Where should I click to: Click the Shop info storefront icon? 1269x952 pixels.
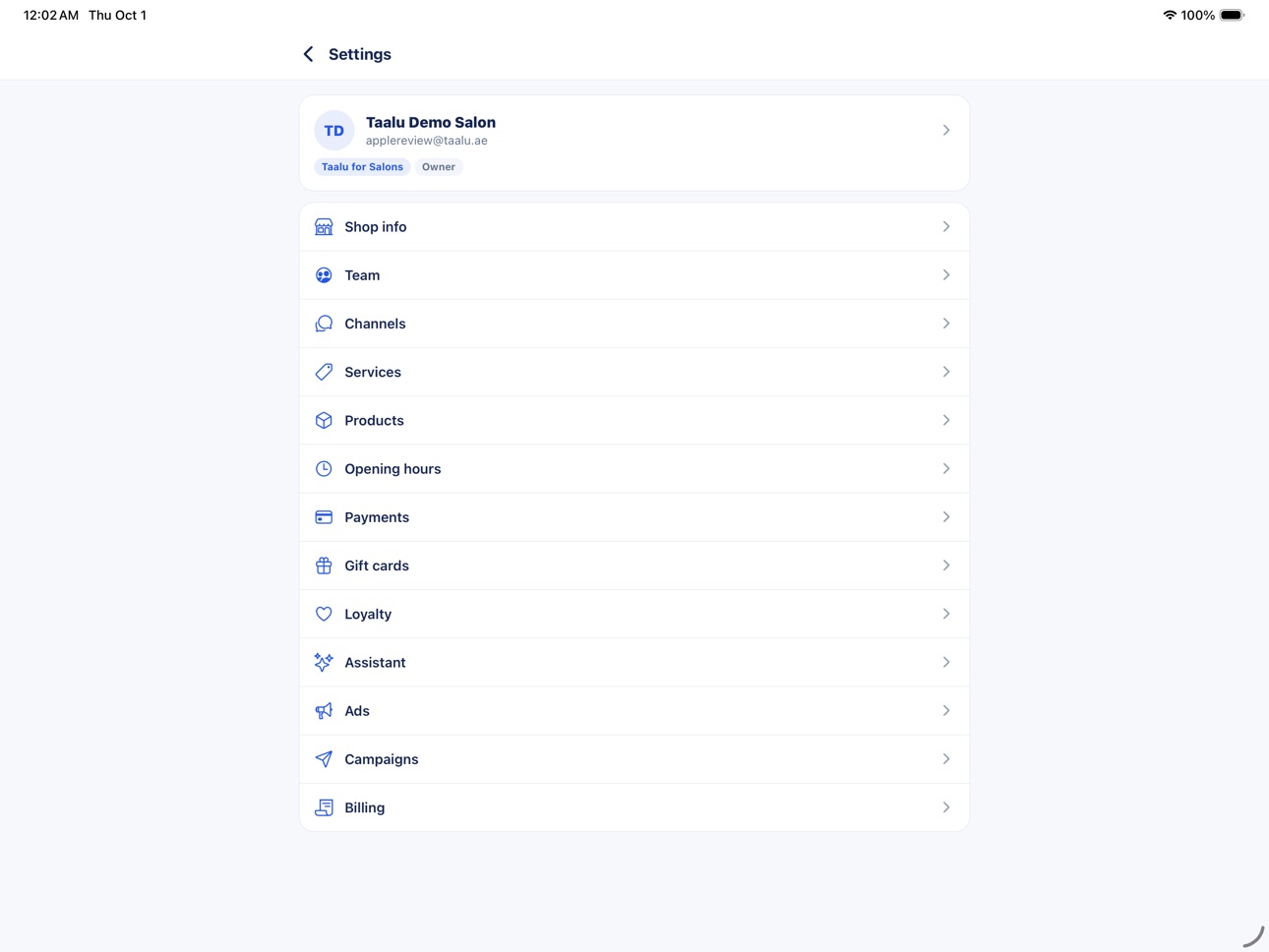324,227
